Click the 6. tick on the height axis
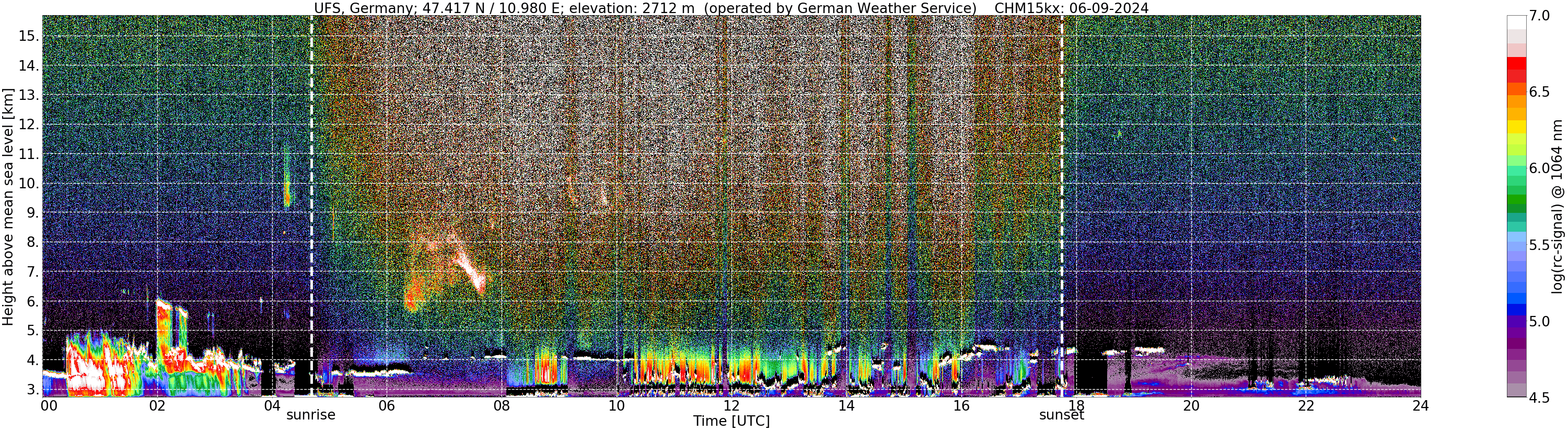The width and height of the screenshot is (1568, 431). [x=32, y=301]
